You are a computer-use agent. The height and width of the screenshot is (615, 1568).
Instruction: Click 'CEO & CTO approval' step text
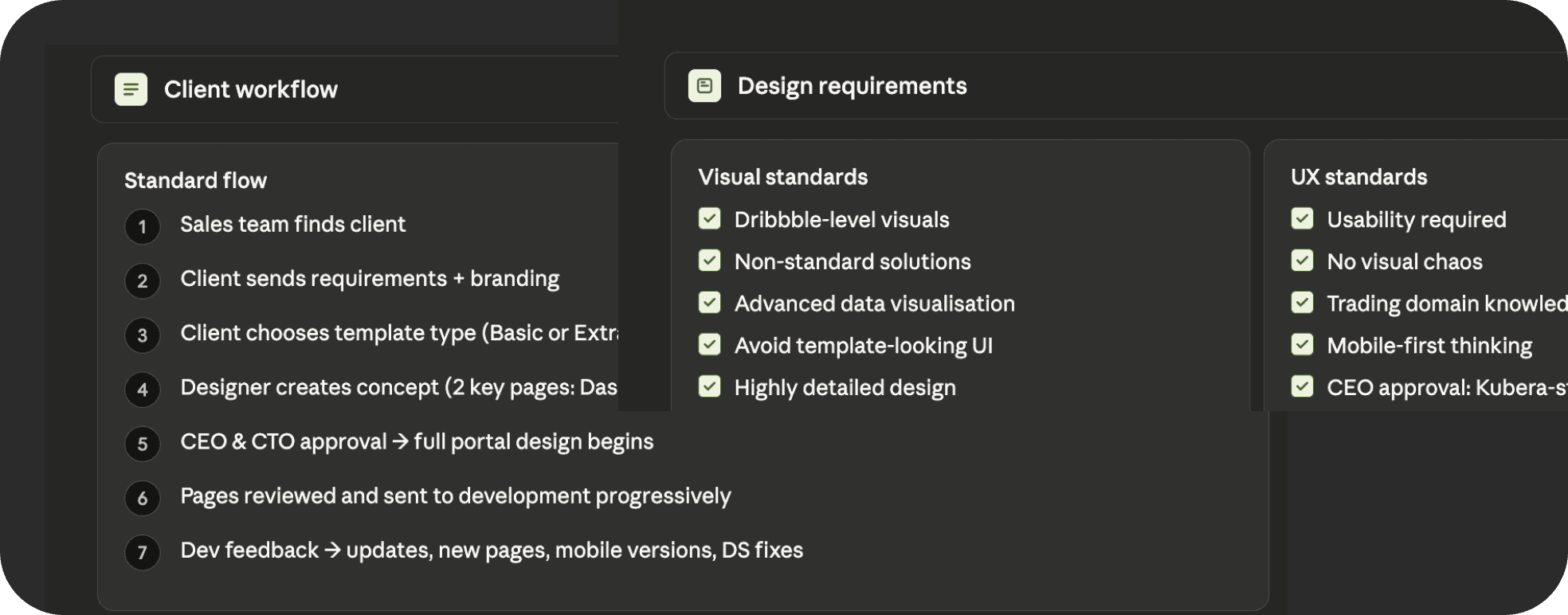point(417,441)
